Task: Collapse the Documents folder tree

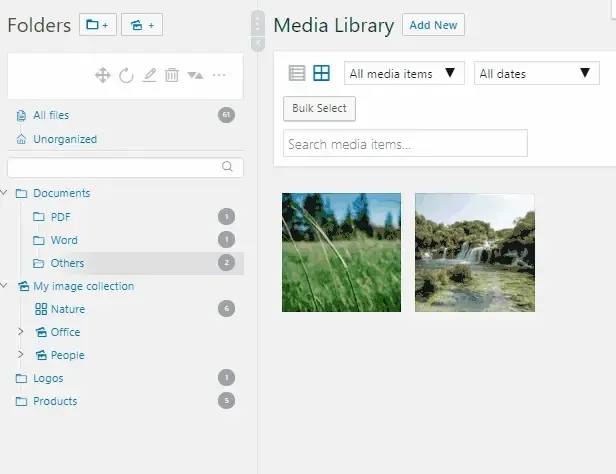Action: (4, 192)
